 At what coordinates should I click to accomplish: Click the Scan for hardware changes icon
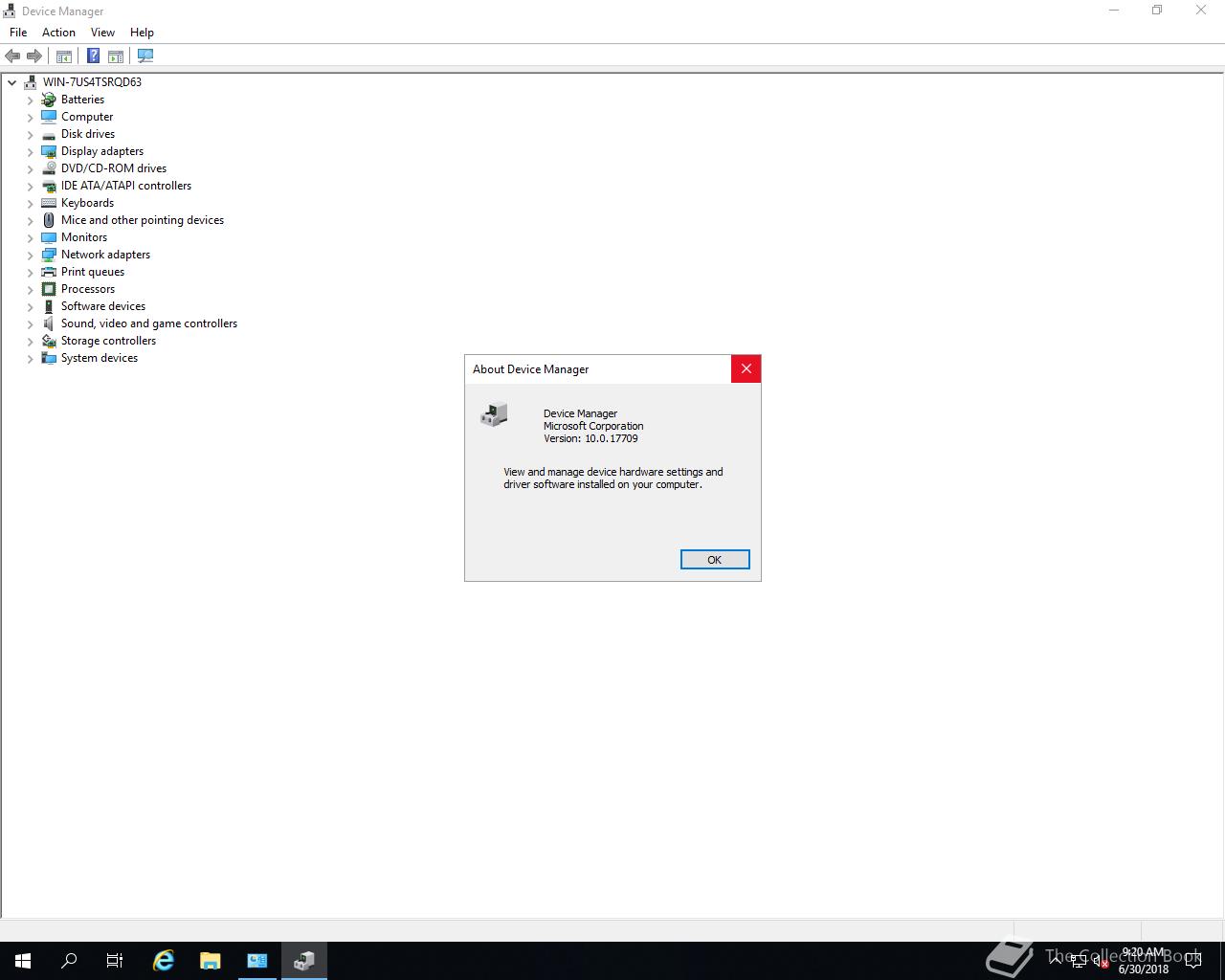tap(145, 56)
